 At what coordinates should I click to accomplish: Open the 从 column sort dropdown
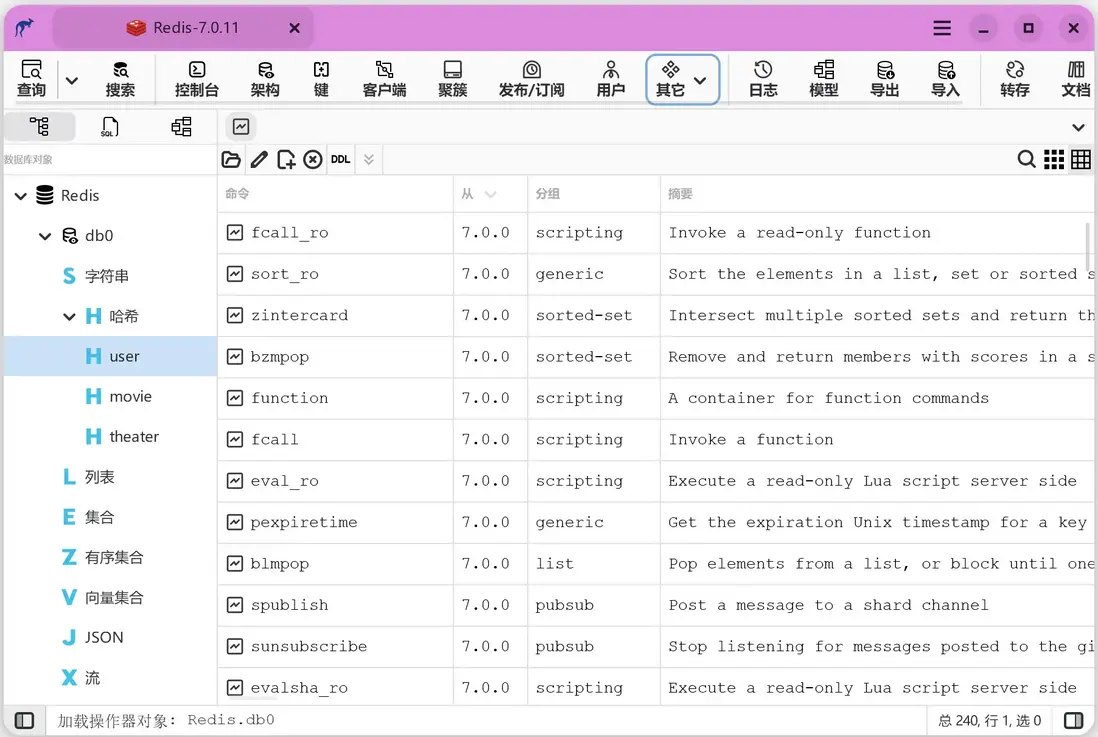coord(490,195)
